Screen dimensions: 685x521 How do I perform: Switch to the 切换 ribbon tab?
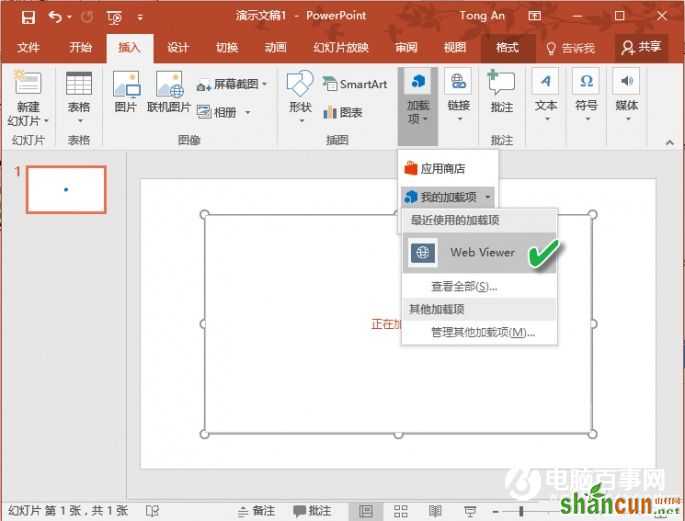click(227, 47)
